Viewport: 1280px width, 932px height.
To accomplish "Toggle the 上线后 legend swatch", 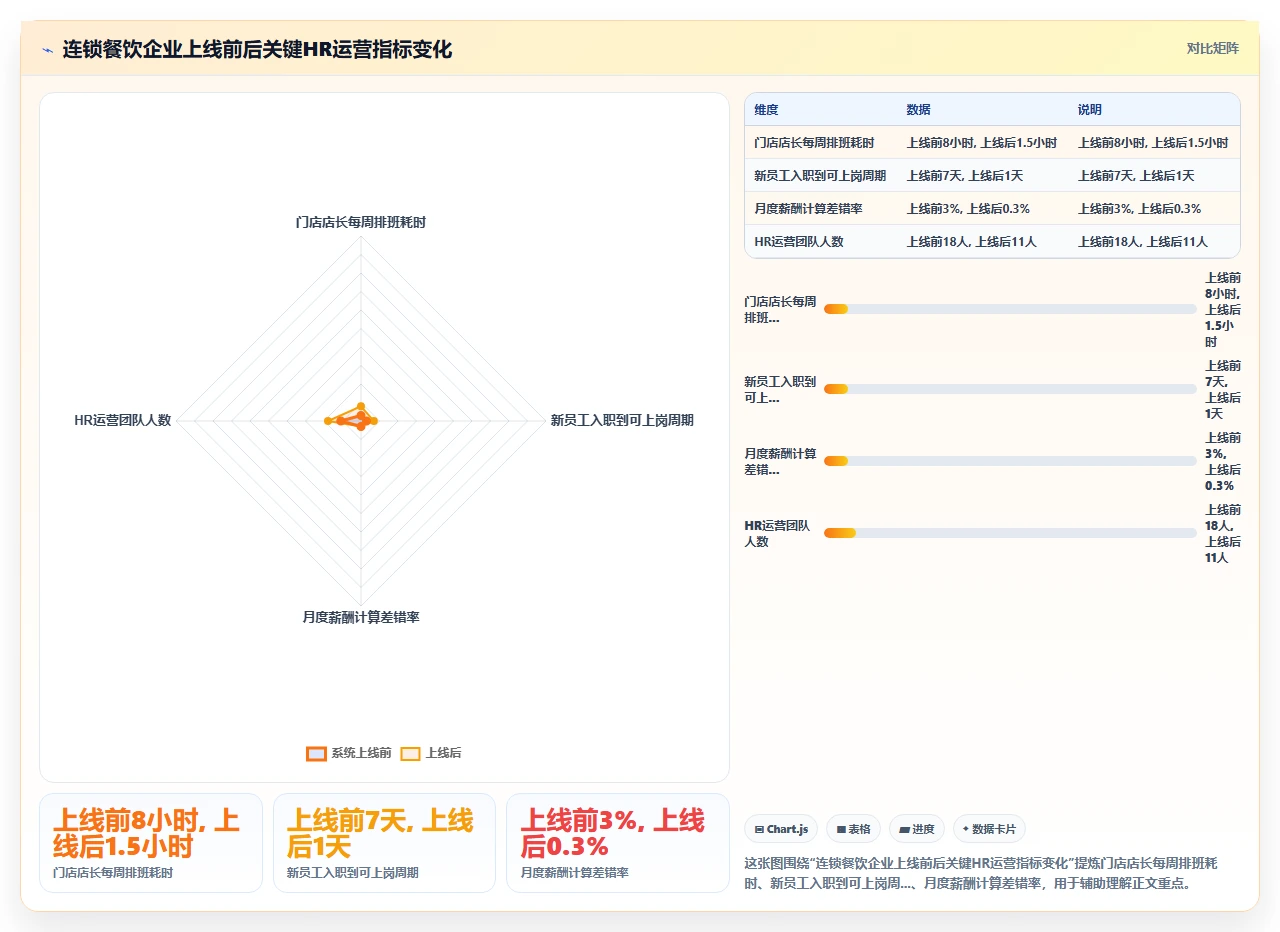I will click(410, 753).
